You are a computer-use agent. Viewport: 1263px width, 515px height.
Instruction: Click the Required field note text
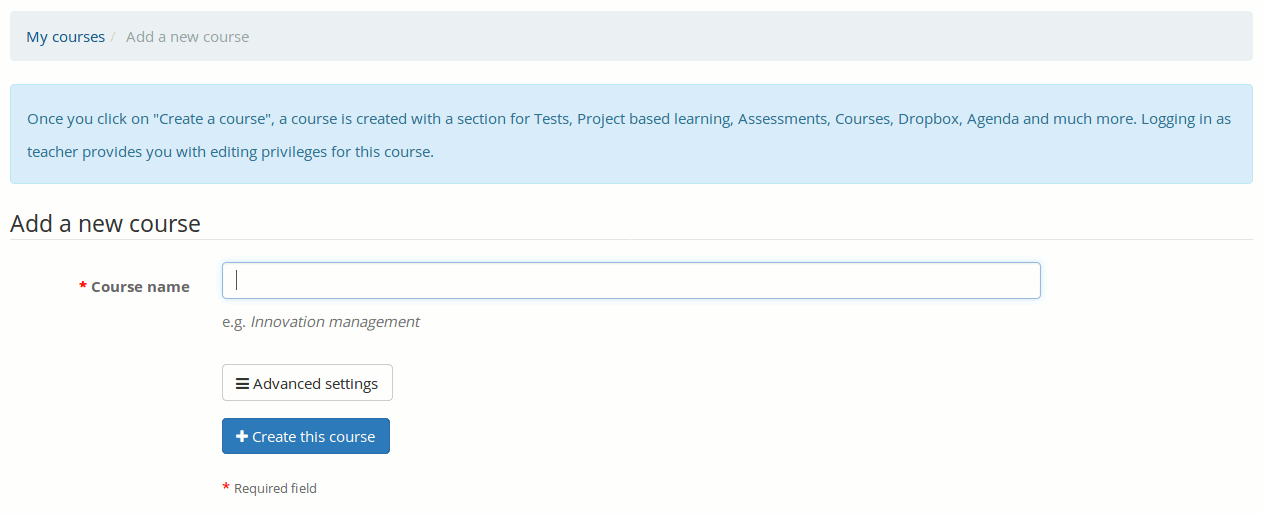click(x=275, y=489)
